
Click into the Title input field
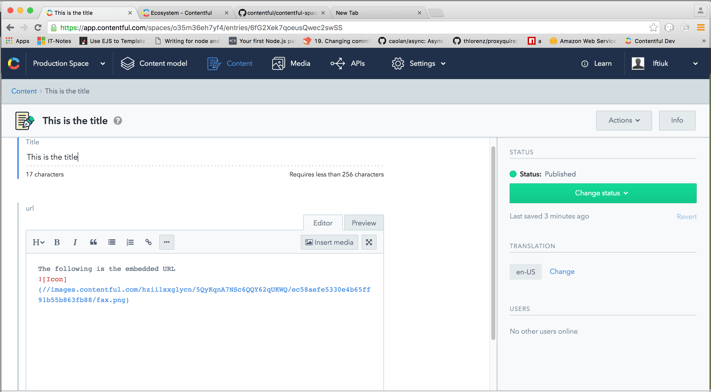(205, 157)
